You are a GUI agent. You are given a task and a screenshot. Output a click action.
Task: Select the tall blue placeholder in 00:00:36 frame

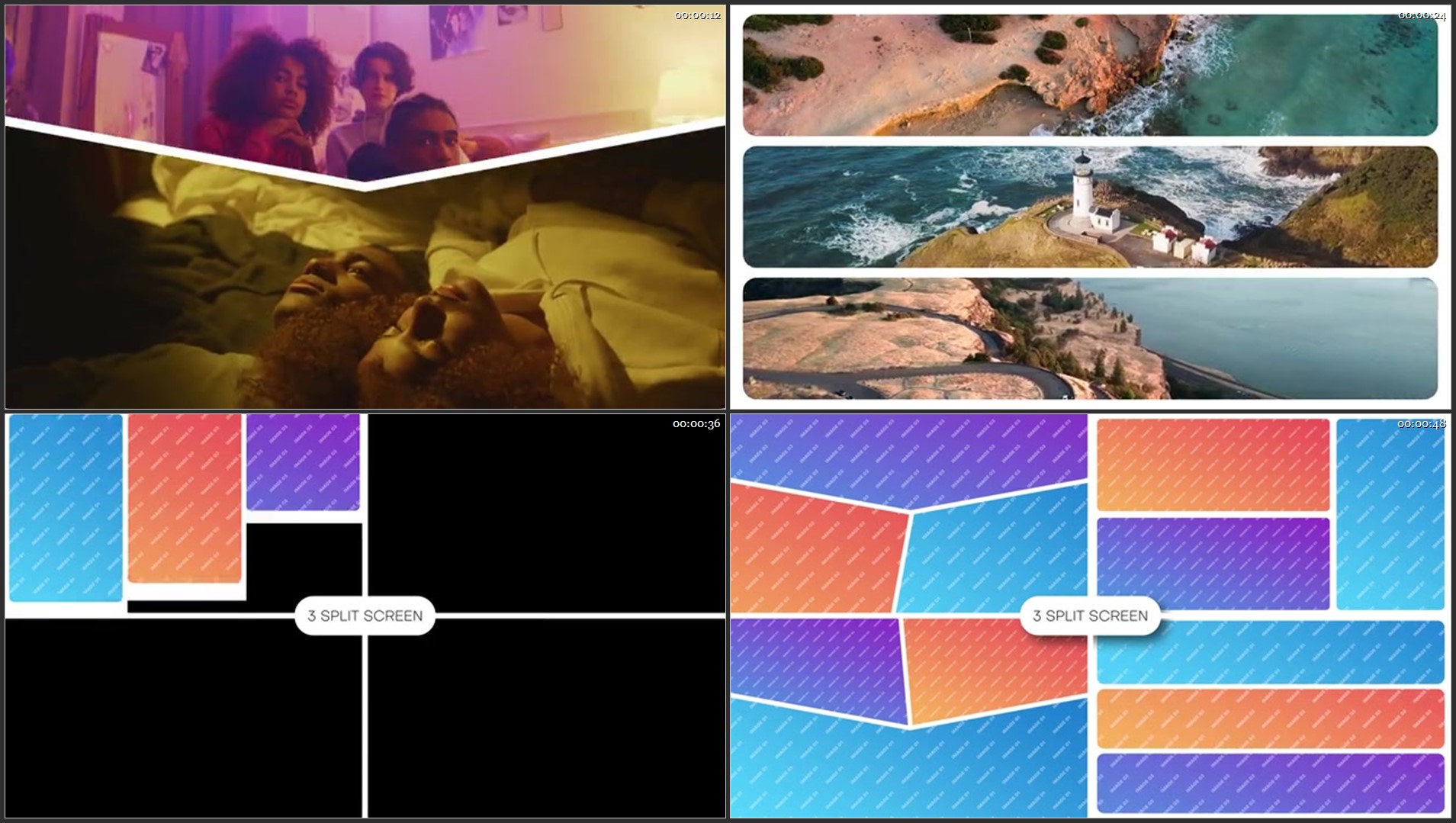(x=66, y=507)
